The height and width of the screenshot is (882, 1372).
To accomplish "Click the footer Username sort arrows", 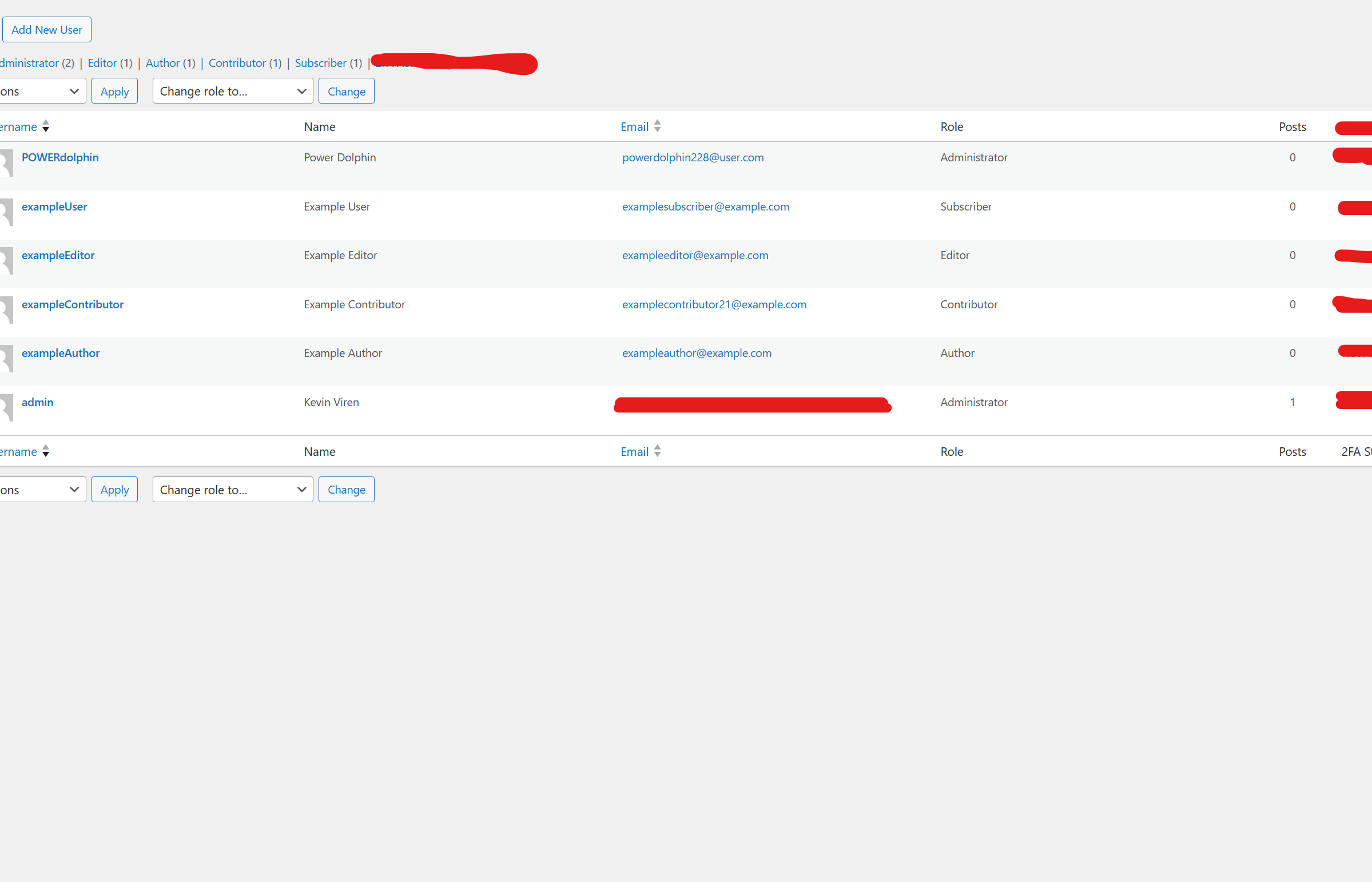I will coord(45,451).
